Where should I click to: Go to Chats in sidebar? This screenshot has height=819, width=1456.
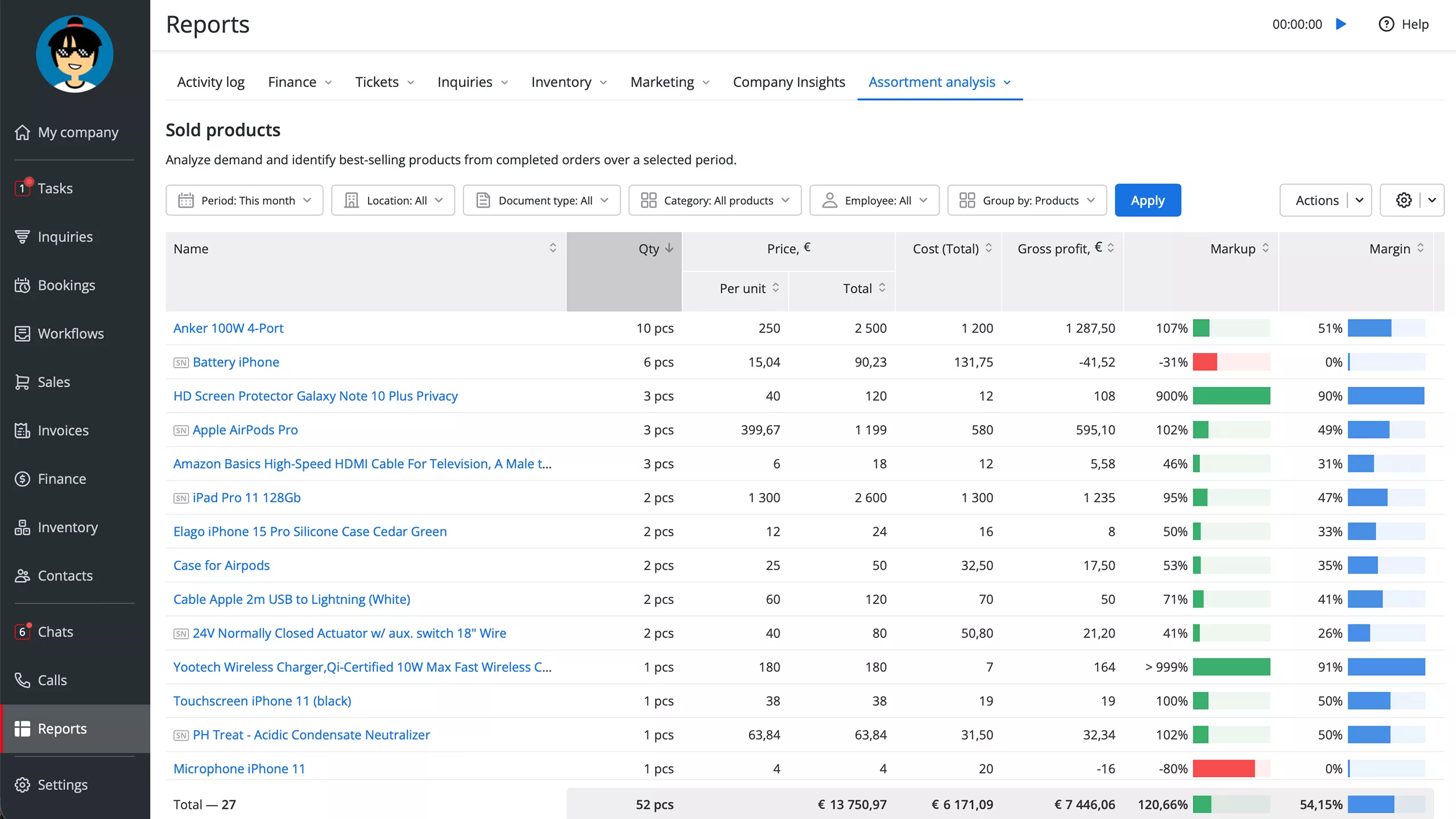[55, 632]
